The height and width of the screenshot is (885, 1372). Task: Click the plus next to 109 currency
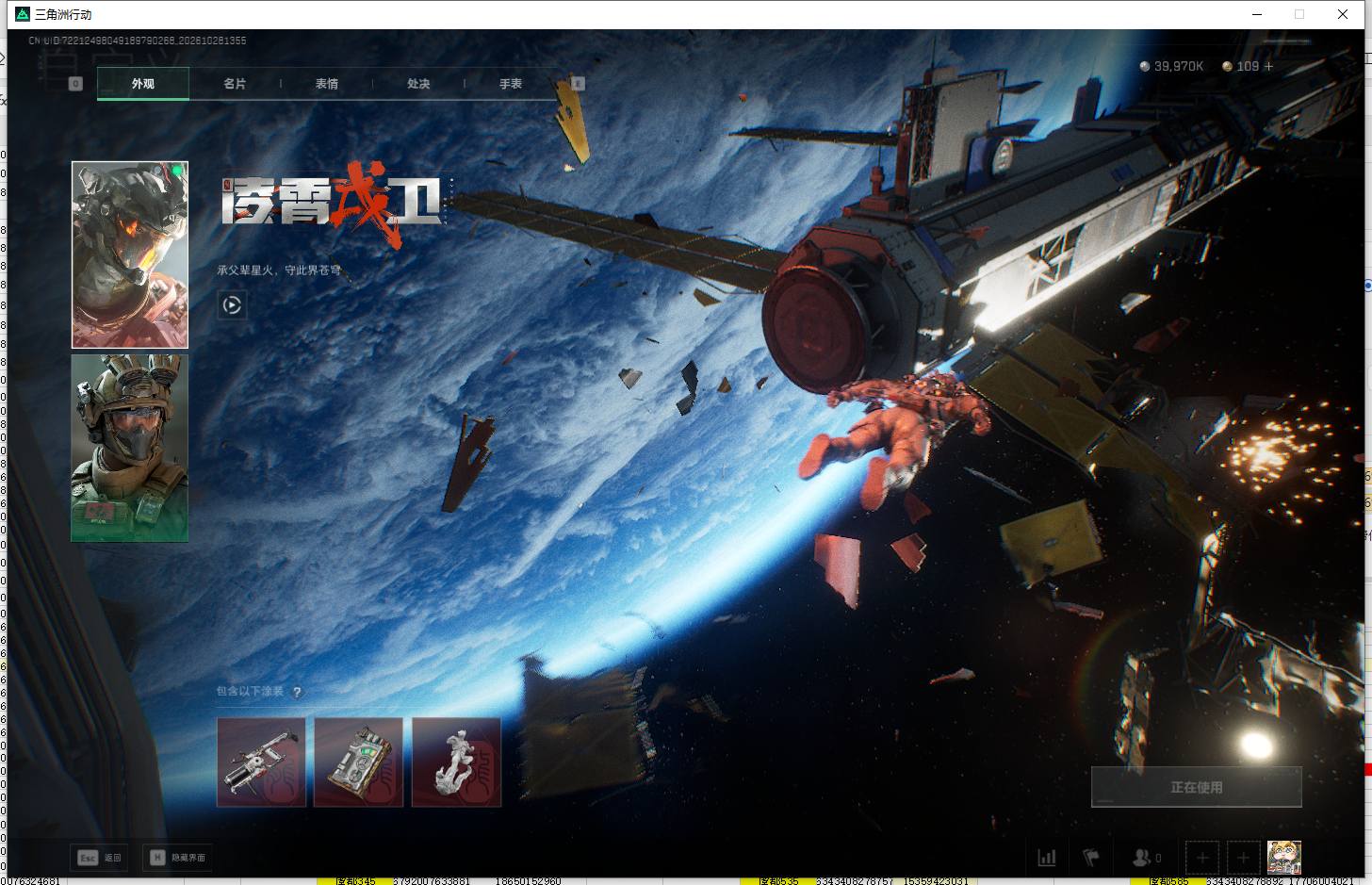[1268, 66]
